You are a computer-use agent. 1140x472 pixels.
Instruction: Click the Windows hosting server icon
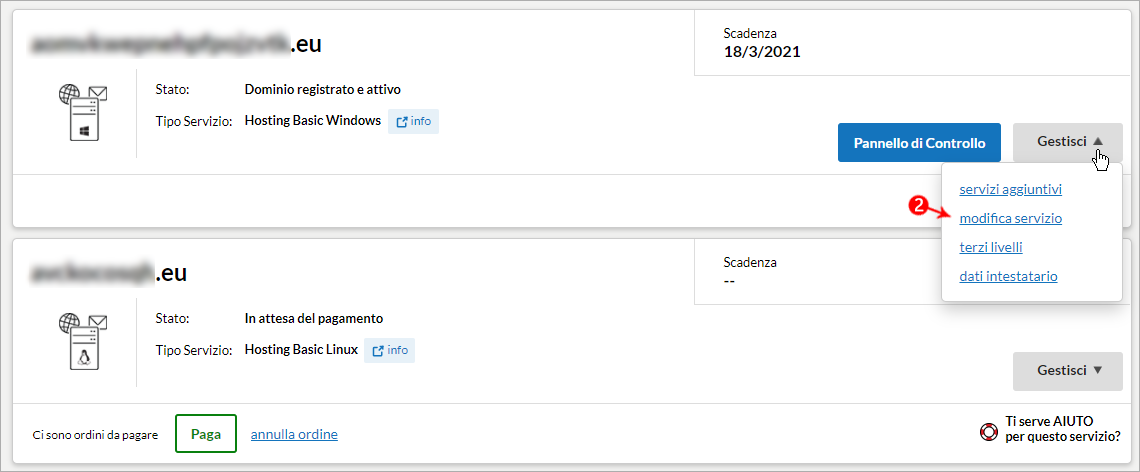click(x=83, y=113)
